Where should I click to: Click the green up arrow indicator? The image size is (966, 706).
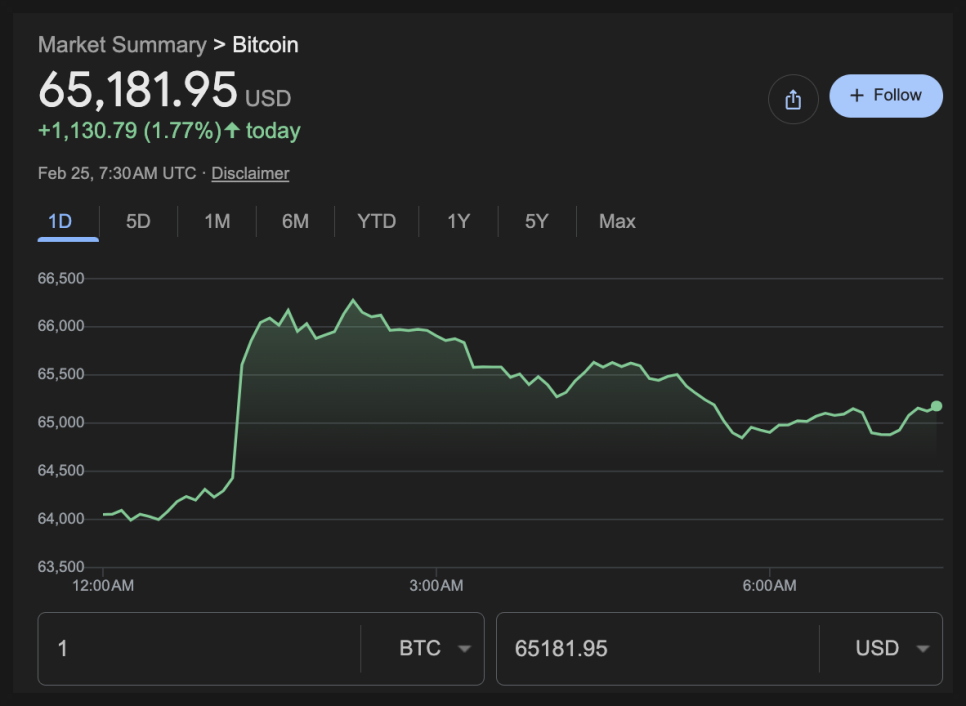click(x=232, y=130)
